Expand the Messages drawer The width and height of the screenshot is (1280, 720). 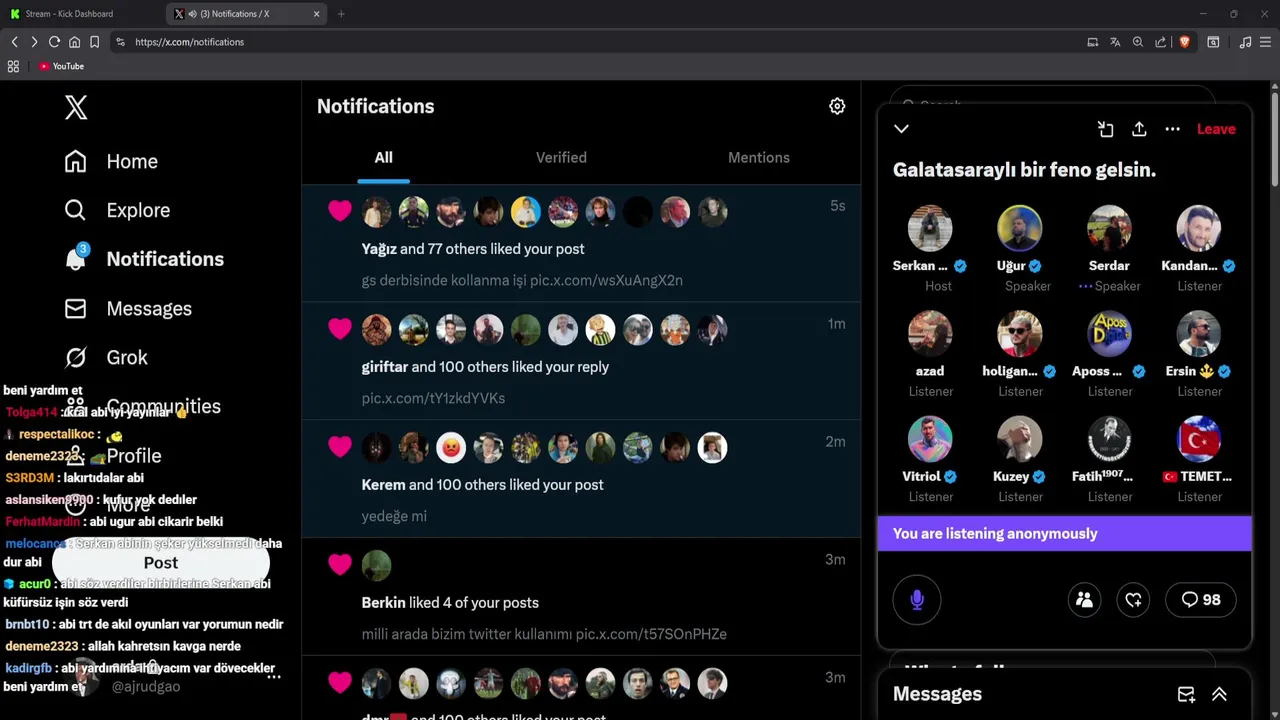click(1219, 694)
